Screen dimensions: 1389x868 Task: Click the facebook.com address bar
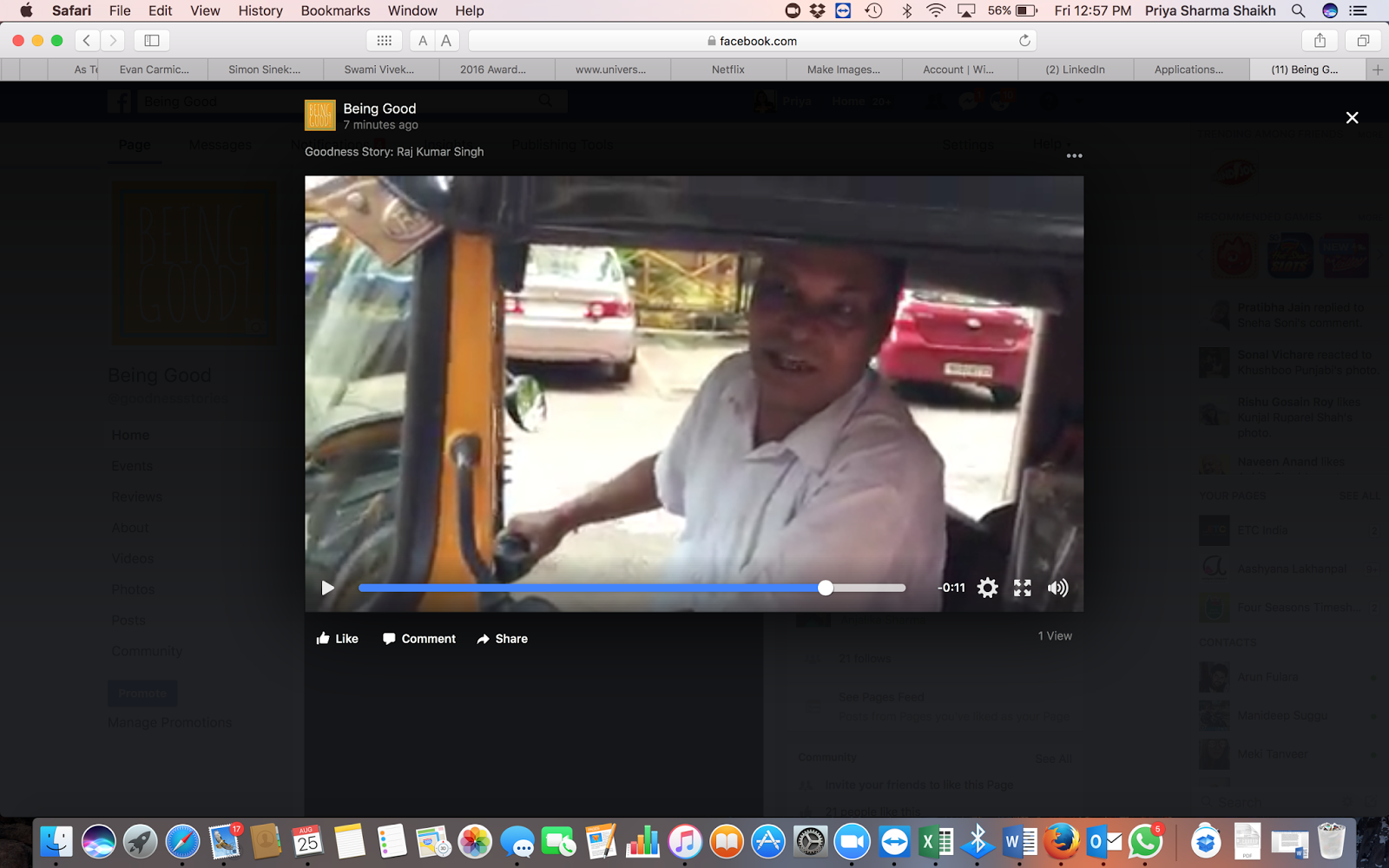coord(752,41)
